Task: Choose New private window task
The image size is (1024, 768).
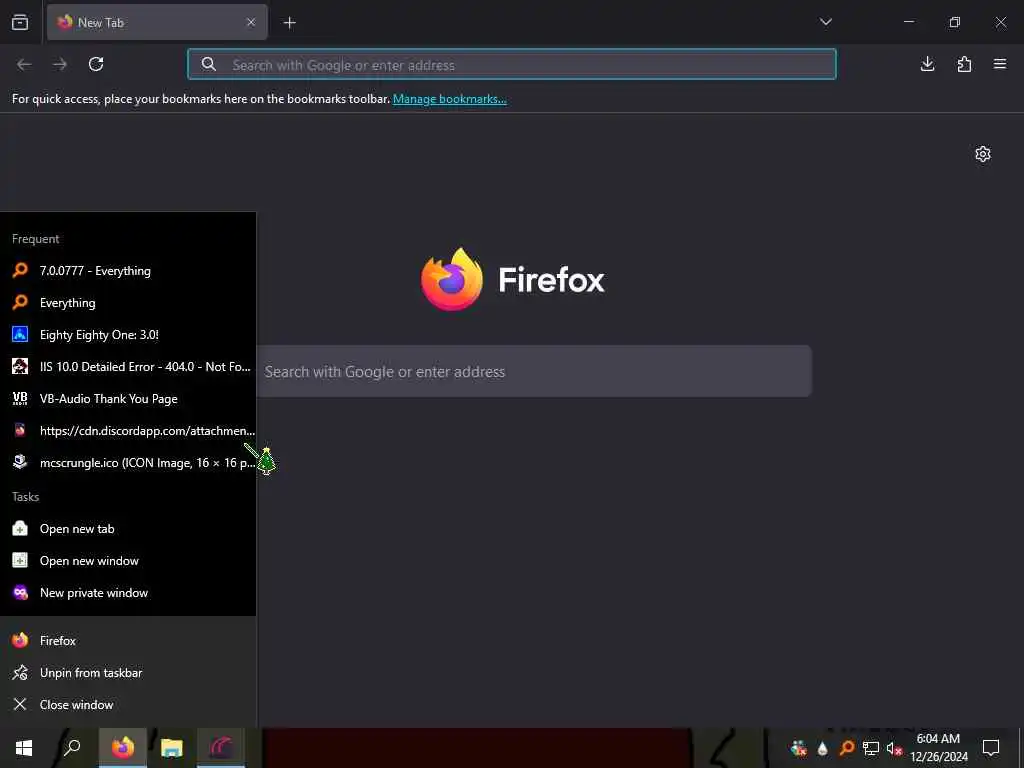Action: (x=128, y=592)
